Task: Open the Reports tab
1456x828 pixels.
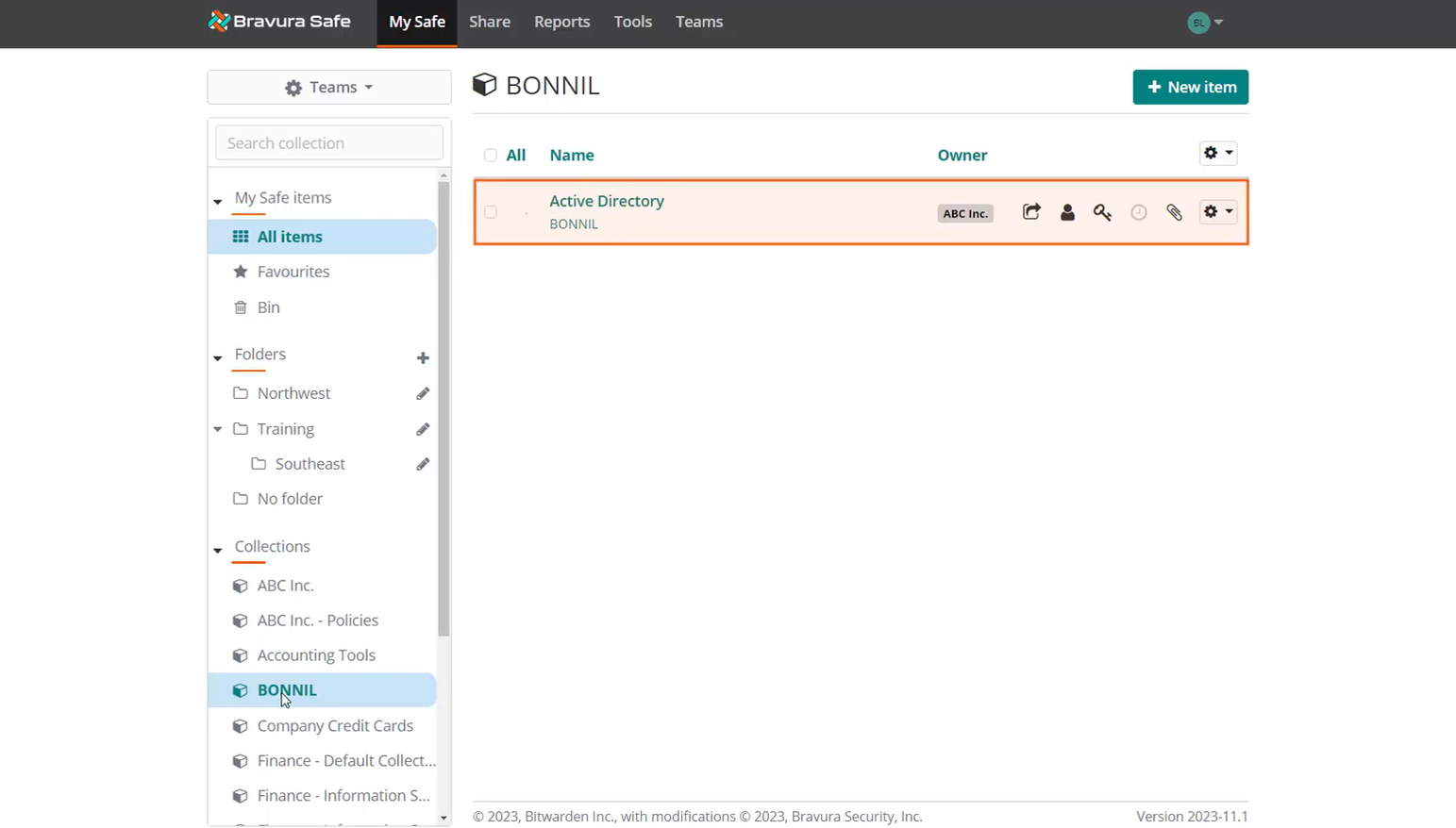Action: pyautogui.click(x=561, y=22)
